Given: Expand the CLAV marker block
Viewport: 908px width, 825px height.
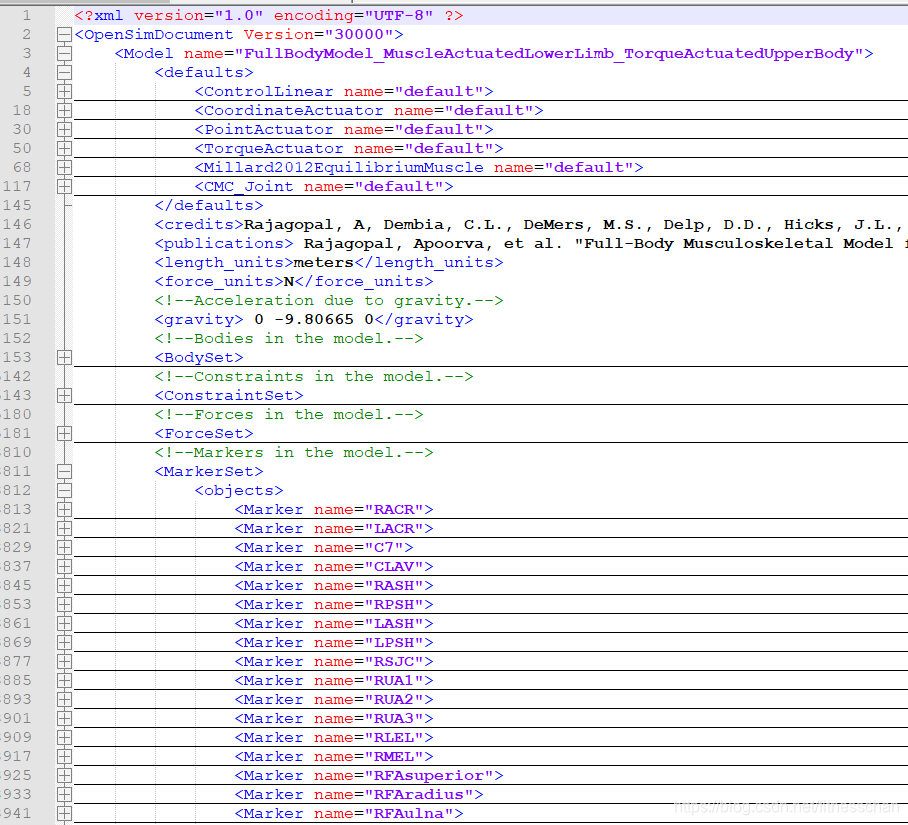Looking at the screenshot, I should tap(64, 567).
